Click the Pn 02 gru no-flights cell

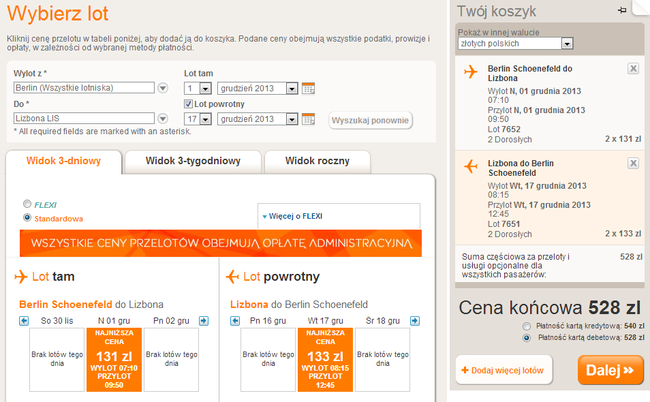[171, 359]
